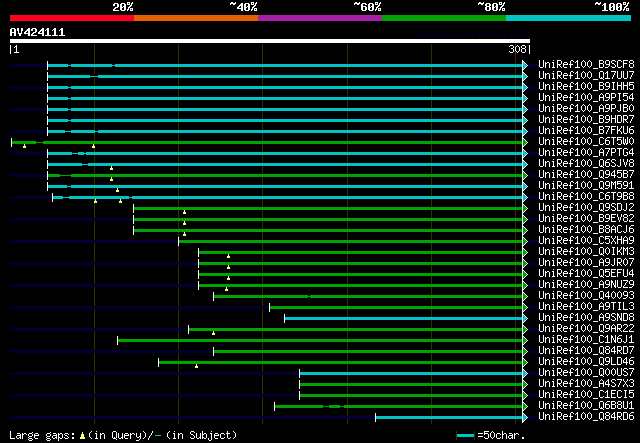Image resolution: width=640 pixels, height=443 pixels.
Task: Select the UniRef100_A4S7X3 label
Action: click(x=586, y=384)
